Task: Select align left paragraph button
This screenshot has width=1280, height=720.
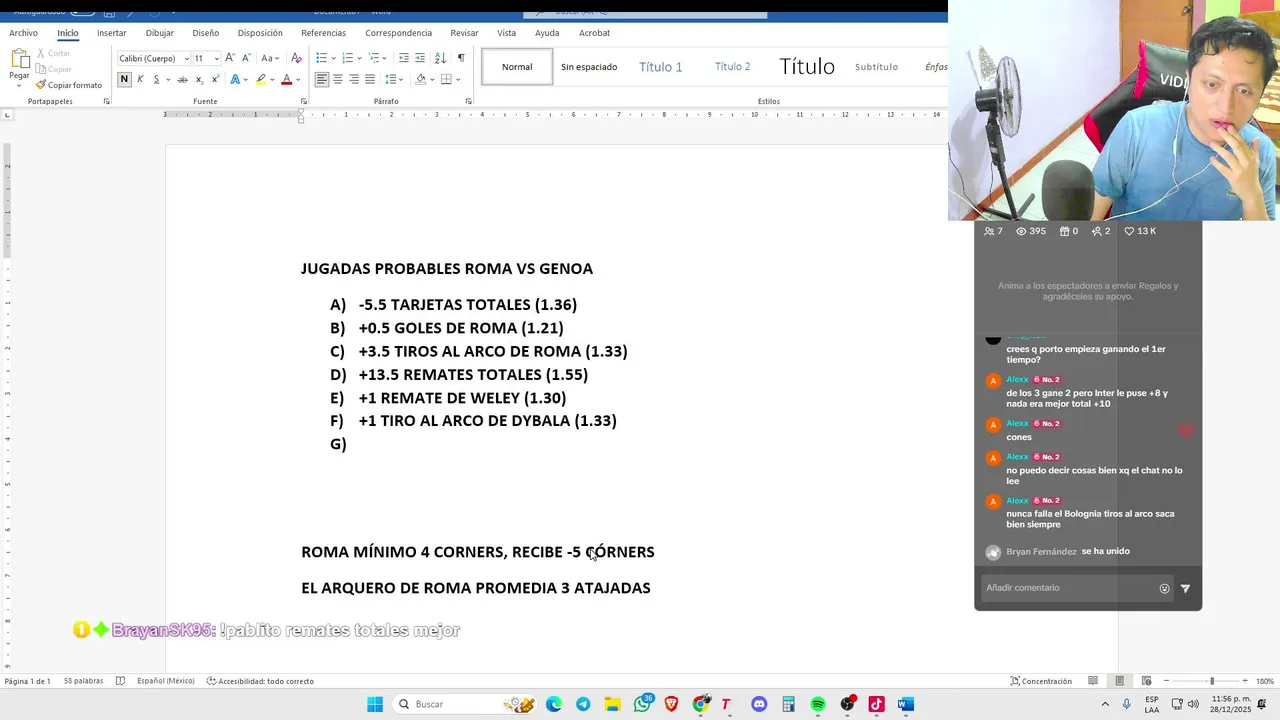Action: pyautogui.click(x=322, y=79)
